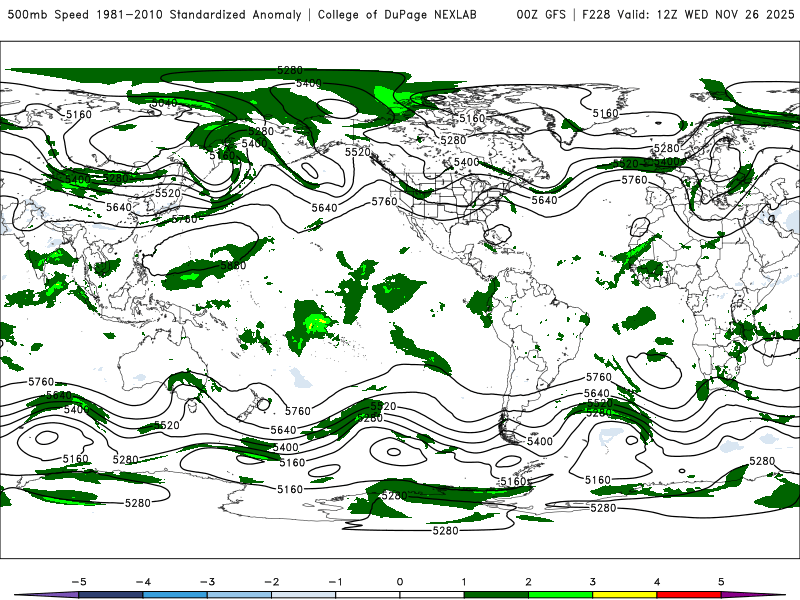Image resolution: width=800 pixels, height=600 pixels.
Task: Click the red 4 to 5 colorbar segment
Action: pyautogui.click(x=689, y=595)
